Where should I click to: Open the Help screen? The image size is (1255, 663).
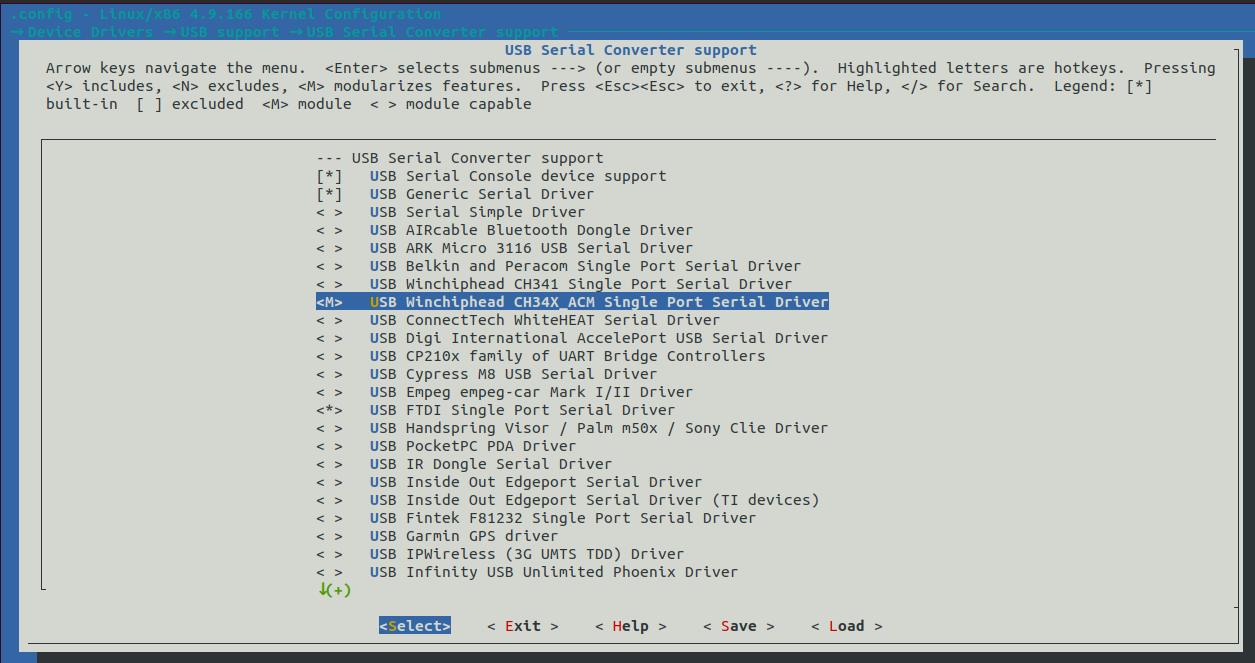click(630, 625)
